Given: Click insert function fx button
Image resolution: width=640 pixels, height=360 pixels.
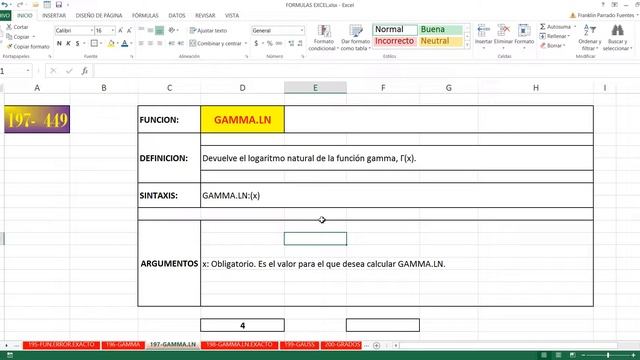Looking at the screenshot, I should [x=84, y=71].
